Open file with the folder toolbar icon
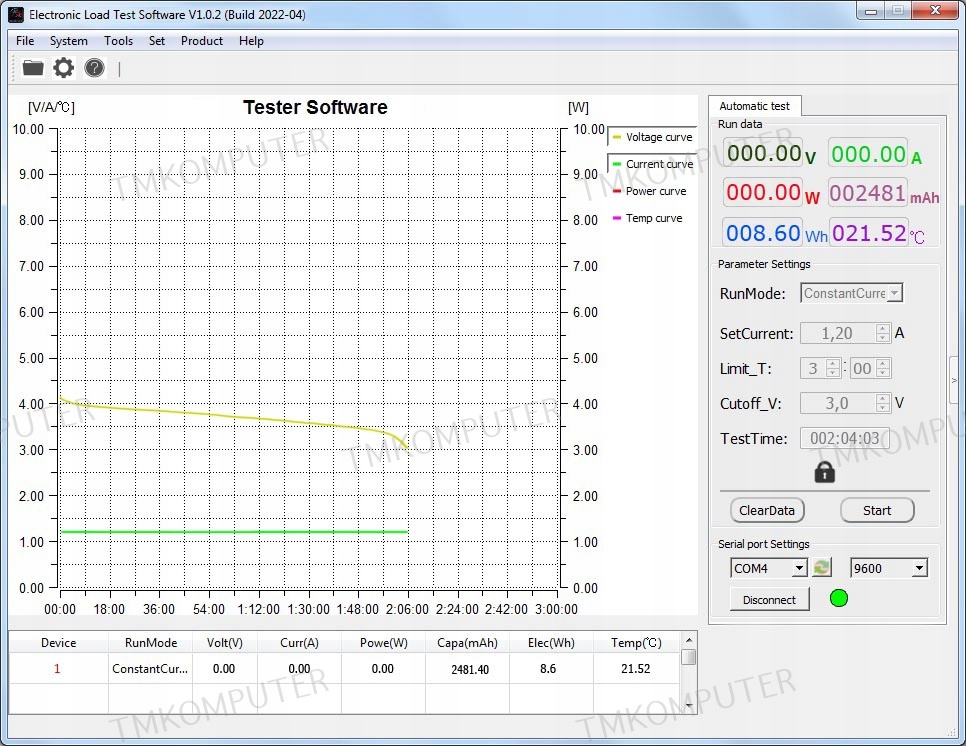This screenshot has width=966, height=746. [x=33, y=68]
